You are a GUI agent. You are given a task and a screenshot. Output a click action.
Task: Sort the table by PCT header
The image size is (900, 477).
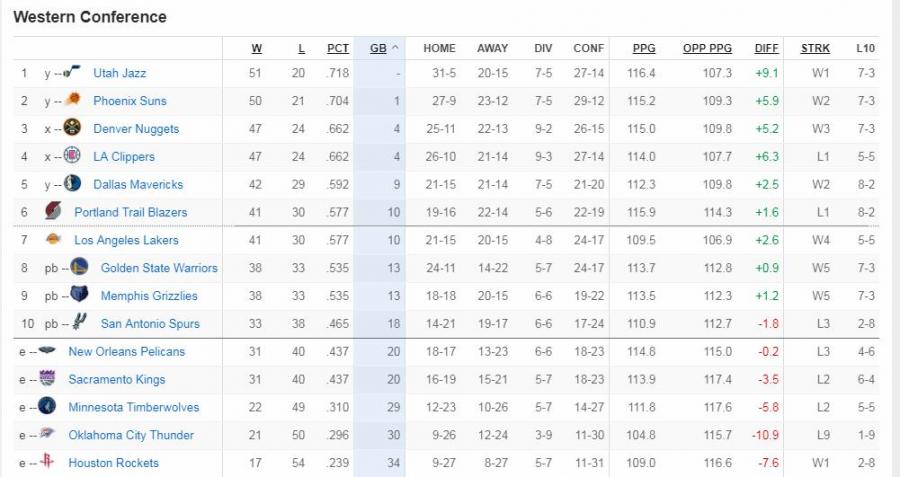point(338,48)
